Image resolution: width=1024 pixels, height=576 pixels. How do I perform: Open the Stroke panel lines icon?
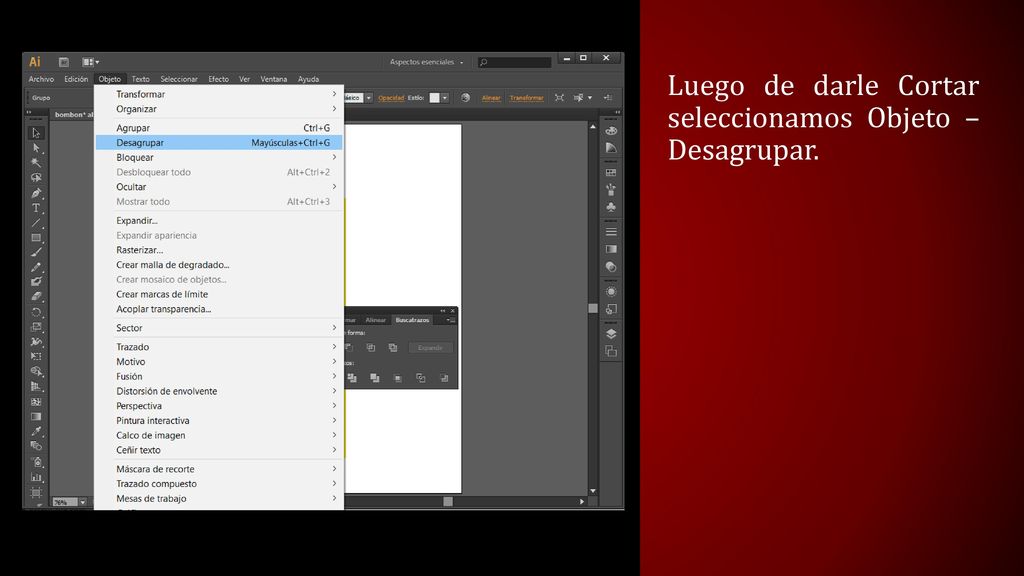(611, 232)
